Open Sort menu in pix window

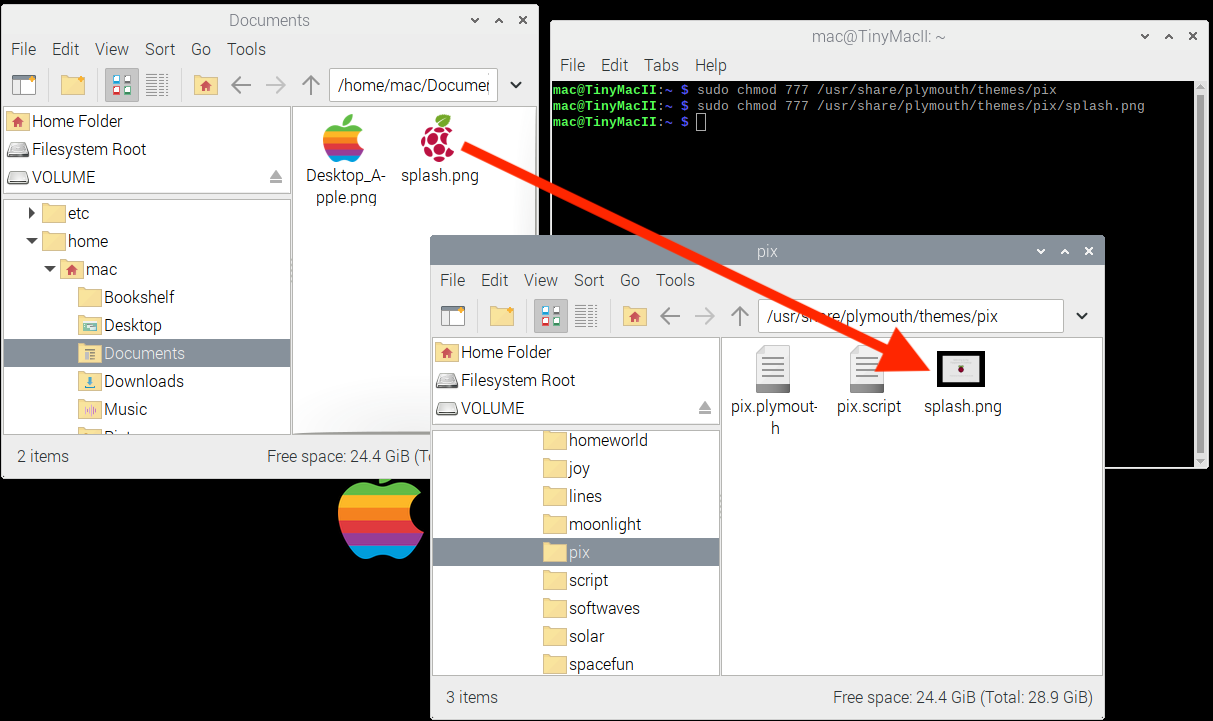tap(589, 280)
